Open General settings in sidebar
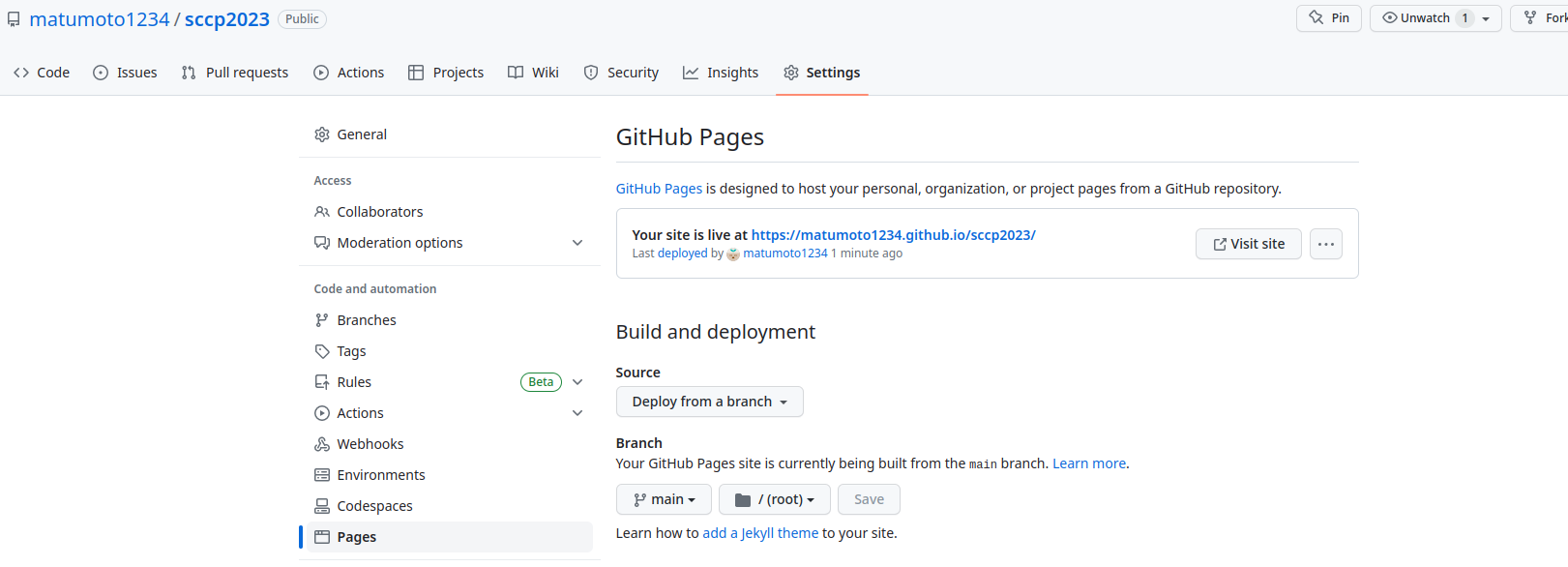The width and height of the screenshot is (1568, 567). tap(450, 134)
